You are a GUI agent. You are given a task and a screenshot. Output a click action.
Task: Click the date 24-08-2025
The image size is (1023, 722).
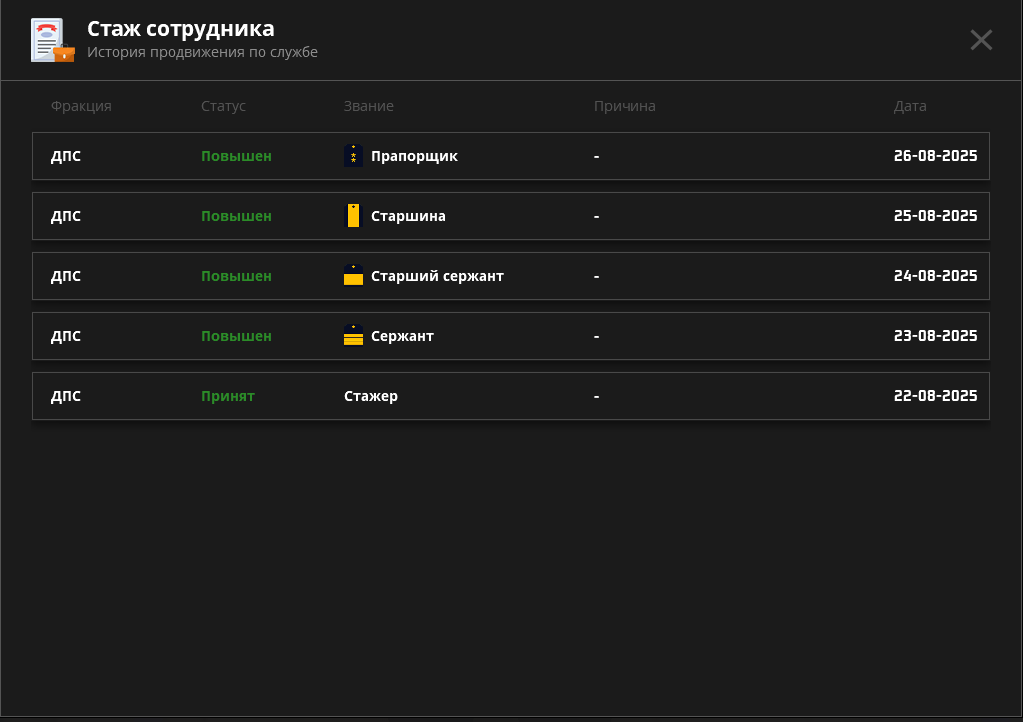coord(935,276)
